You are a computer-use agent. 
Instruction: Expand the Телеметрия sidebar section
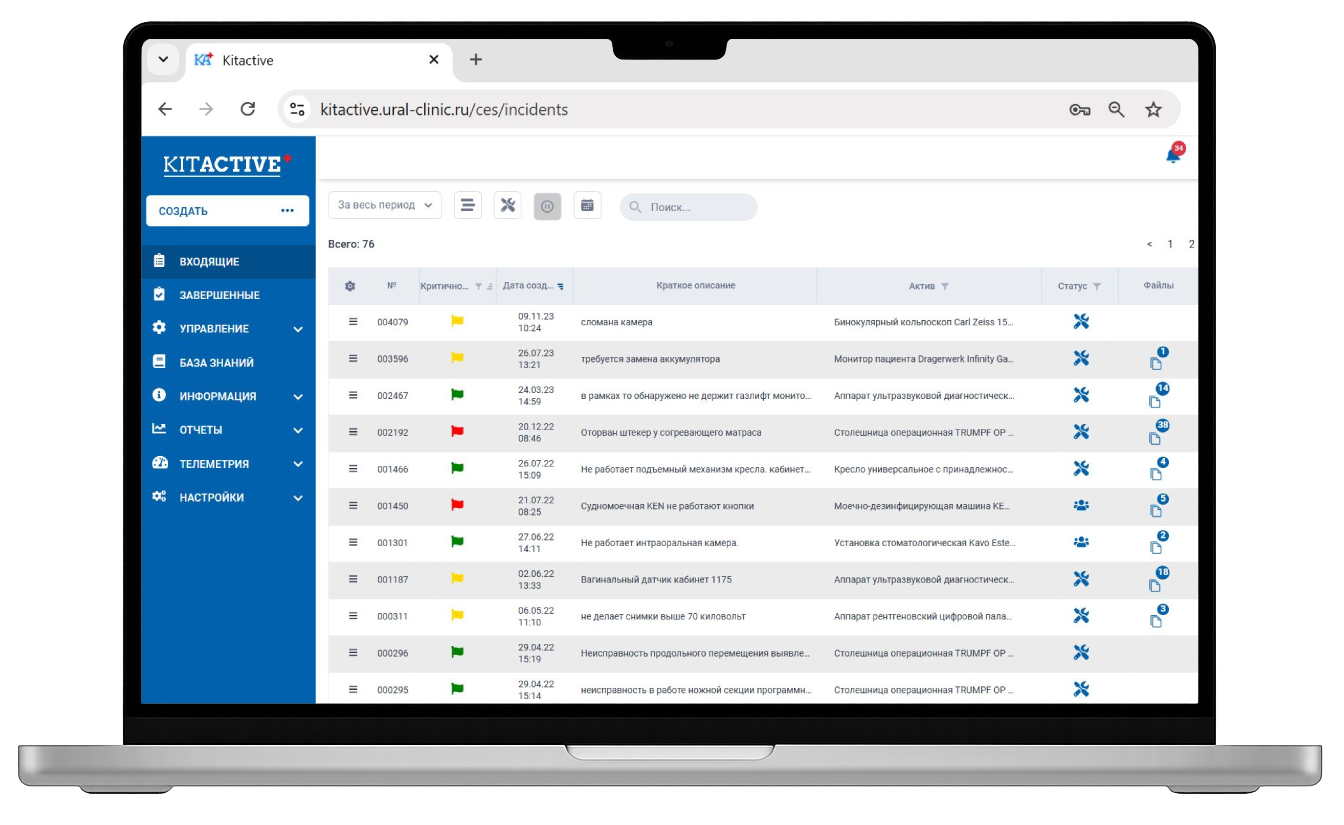[228, 464]
